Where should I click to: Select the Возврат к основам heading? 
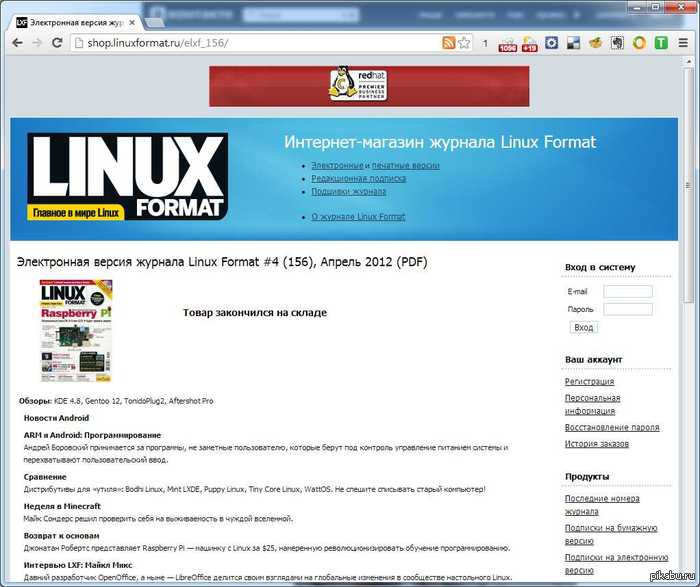[x=62, y=536]
